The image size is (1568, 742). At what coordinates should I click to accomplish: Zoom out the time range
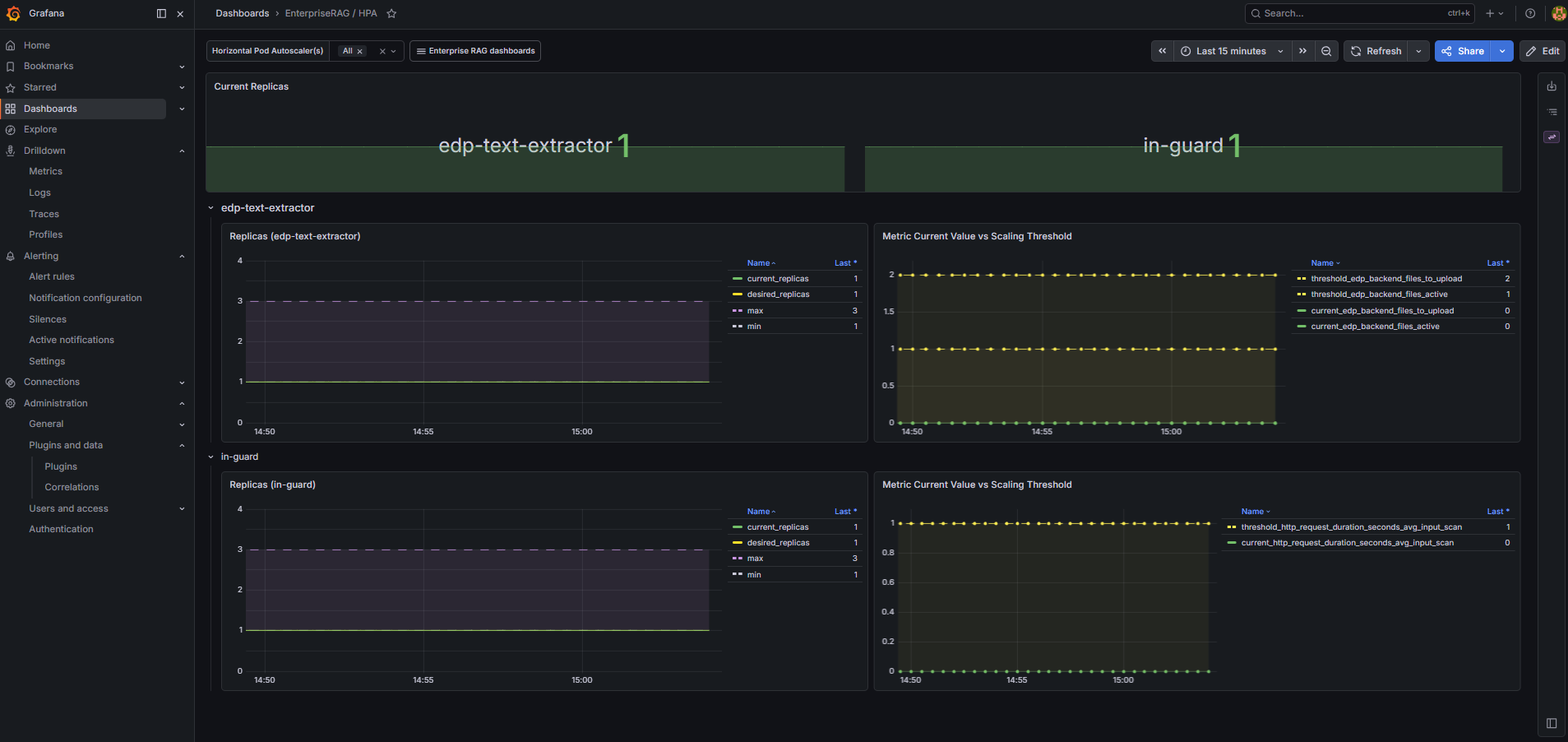click(1326, 51)
